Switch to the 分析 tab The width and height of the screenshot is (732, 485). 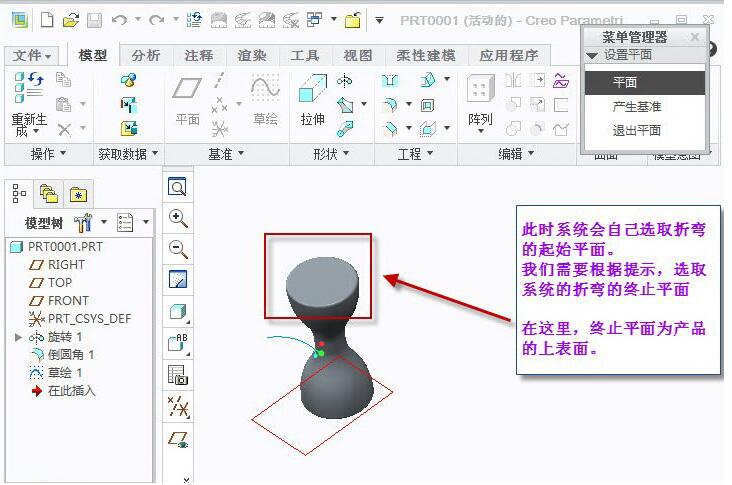tap(146, 56)
